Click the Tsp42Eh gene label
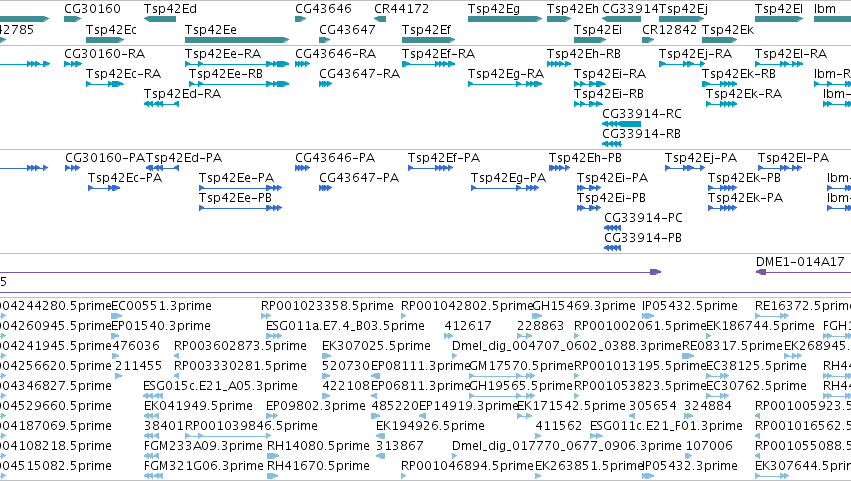Viewport: 851px width, 481px height. click(573, 9)
